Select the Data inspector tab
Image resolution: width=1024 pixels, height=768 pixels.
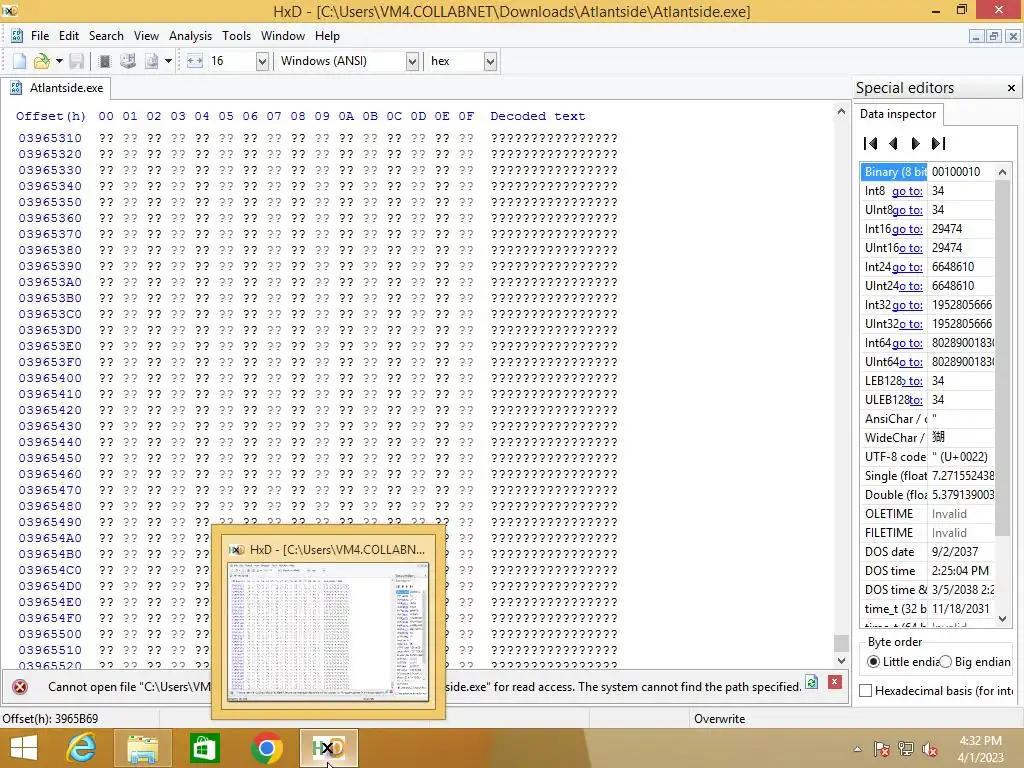click(x=897, y=114)
